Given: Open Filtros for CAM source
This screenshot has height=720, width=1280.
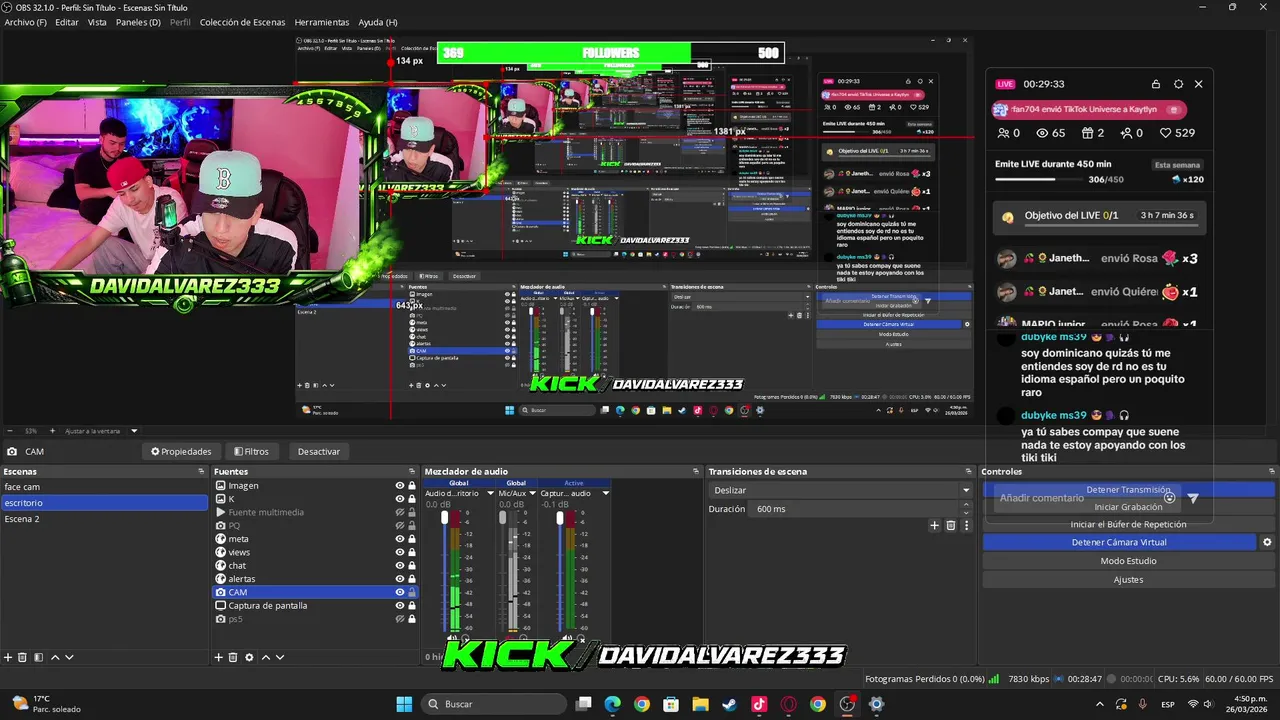Looking at the screenshot, I should (x=251, y=451).
